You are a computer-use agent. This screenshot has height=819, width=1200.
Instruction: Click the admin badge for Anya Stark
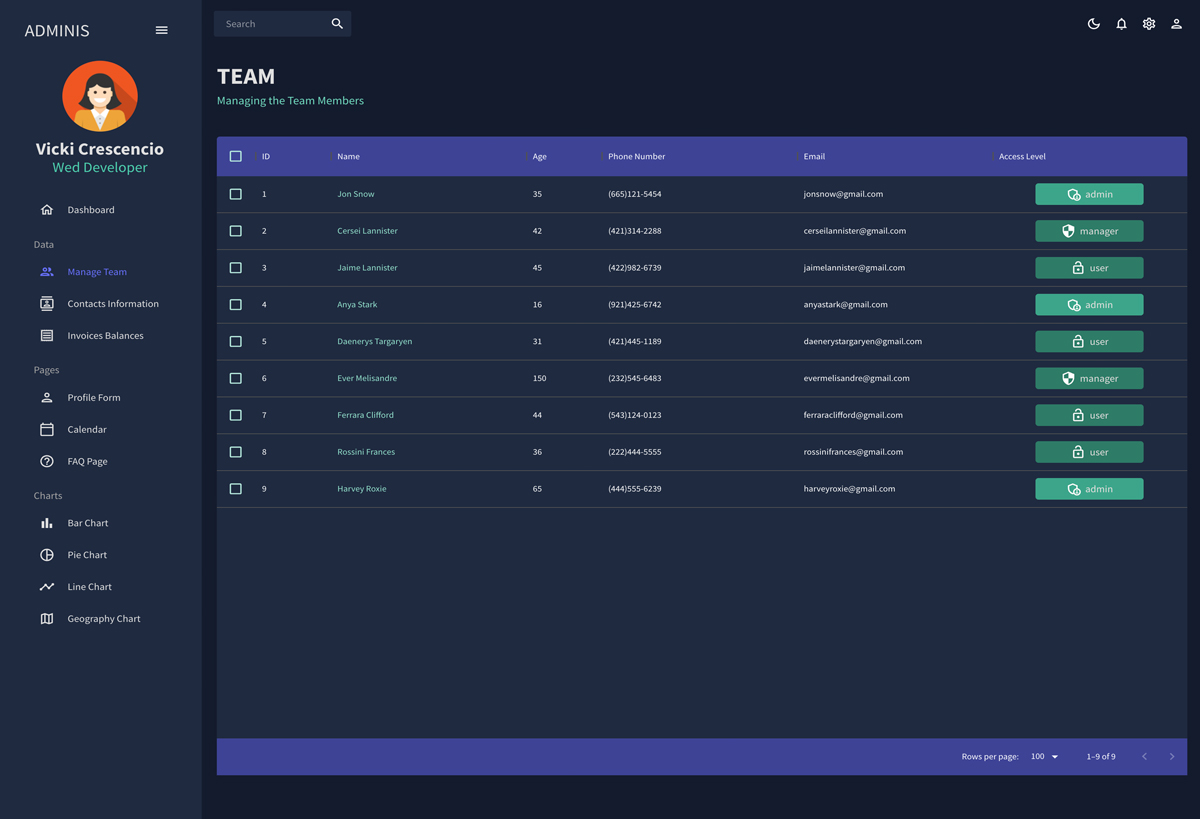click(x=1088, y=305)
